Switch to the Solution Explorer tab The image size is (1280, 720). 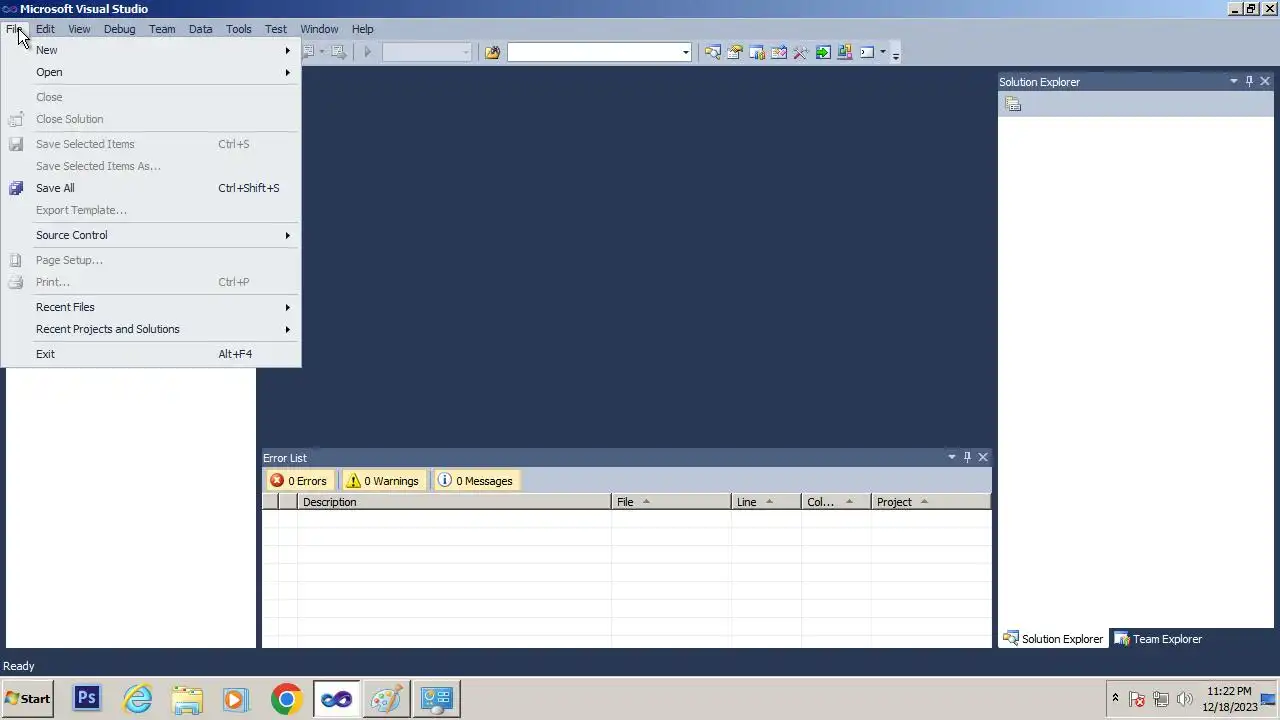(x=1053, y=639)
